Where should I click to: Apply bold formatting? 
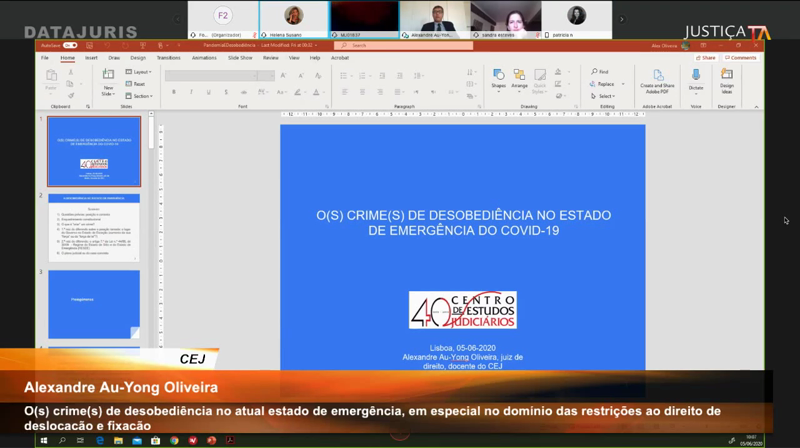click(x=174, y=92)
